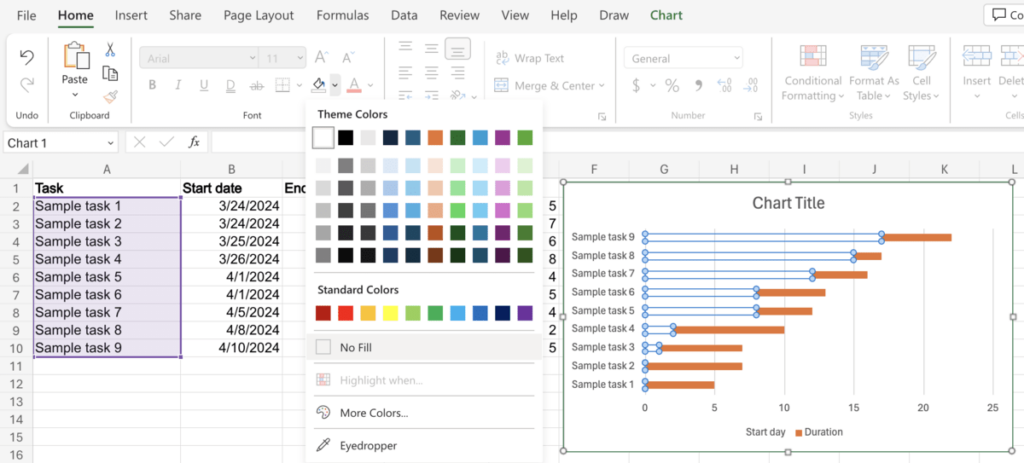Click Decrease Font Size icon
This screenshot has width=1024, height=463.
[x=347, y=58]
